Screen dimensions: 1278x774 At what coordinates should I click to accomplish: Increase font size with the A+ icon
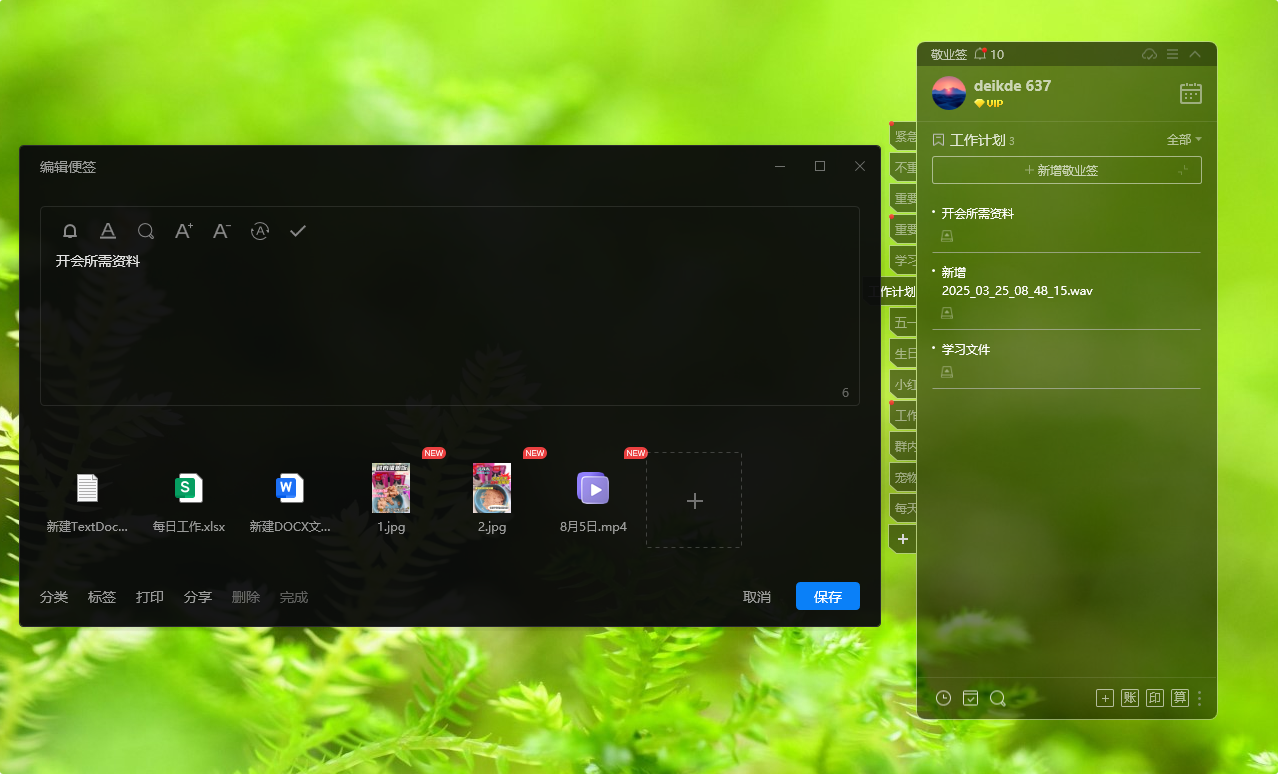click(x=184, y=231)
